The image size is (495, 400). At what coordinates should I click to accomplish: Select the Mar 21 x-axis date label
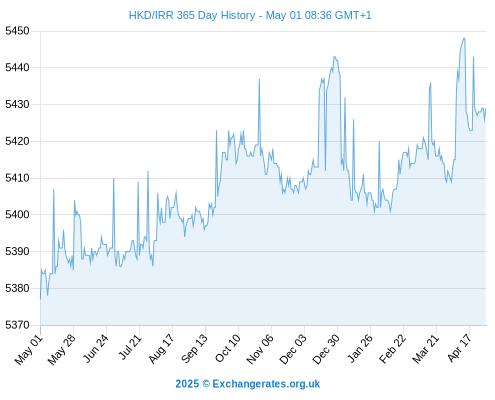pos(425,349)
